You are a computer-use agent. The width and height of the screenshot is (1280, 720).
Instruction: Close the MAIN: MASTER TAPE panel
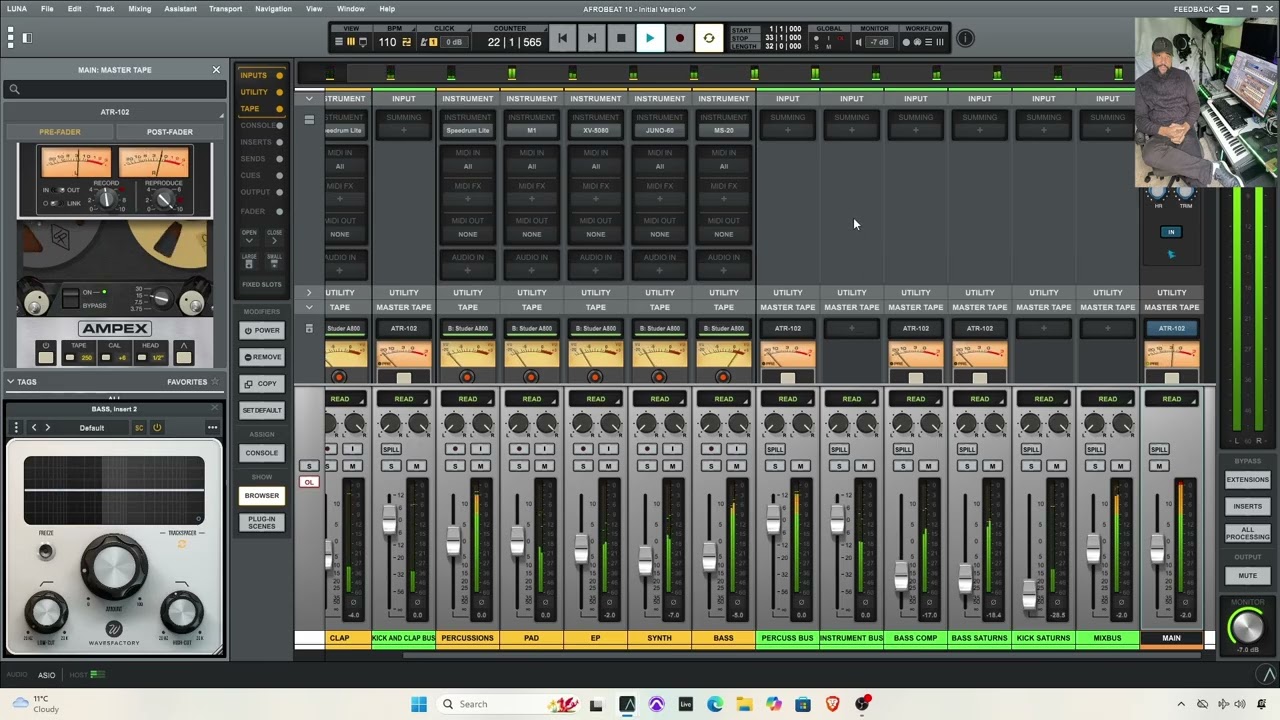(x=215, y=70)
